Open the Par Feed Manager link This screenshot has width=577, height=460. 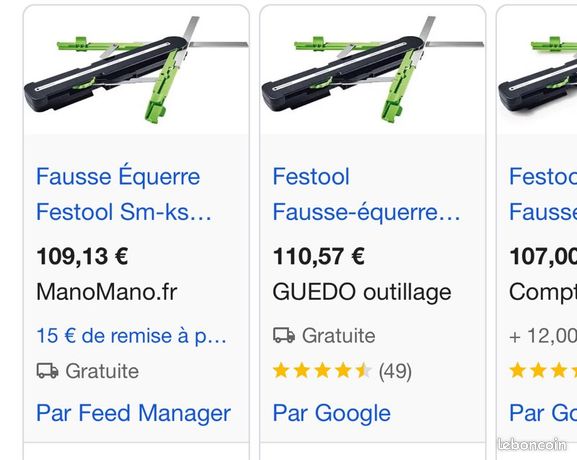(x=134, y=413)
